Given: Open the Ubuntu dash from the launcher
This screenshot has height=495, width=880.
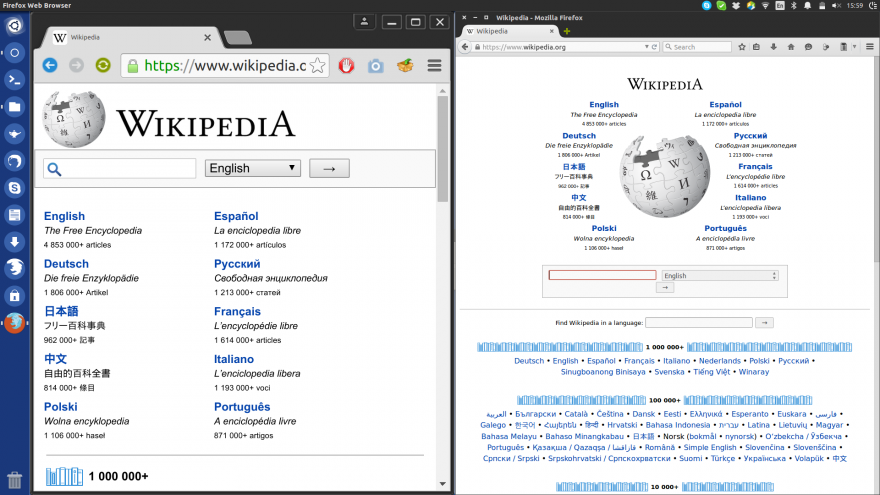Looking at the screenshot, I should 15,26.
